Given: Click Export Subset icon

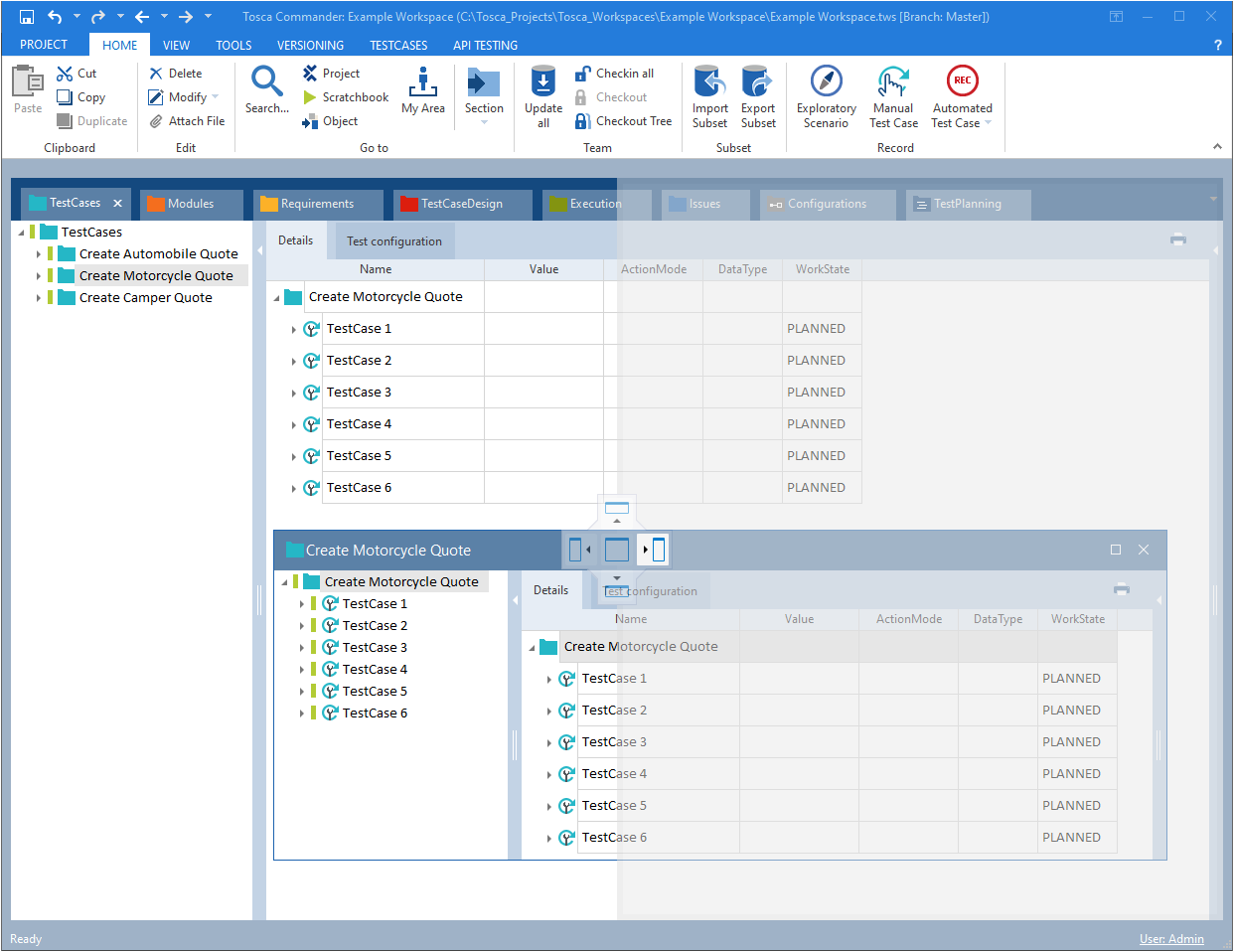Looking at the screenshot, I should (x=757, y=82).
